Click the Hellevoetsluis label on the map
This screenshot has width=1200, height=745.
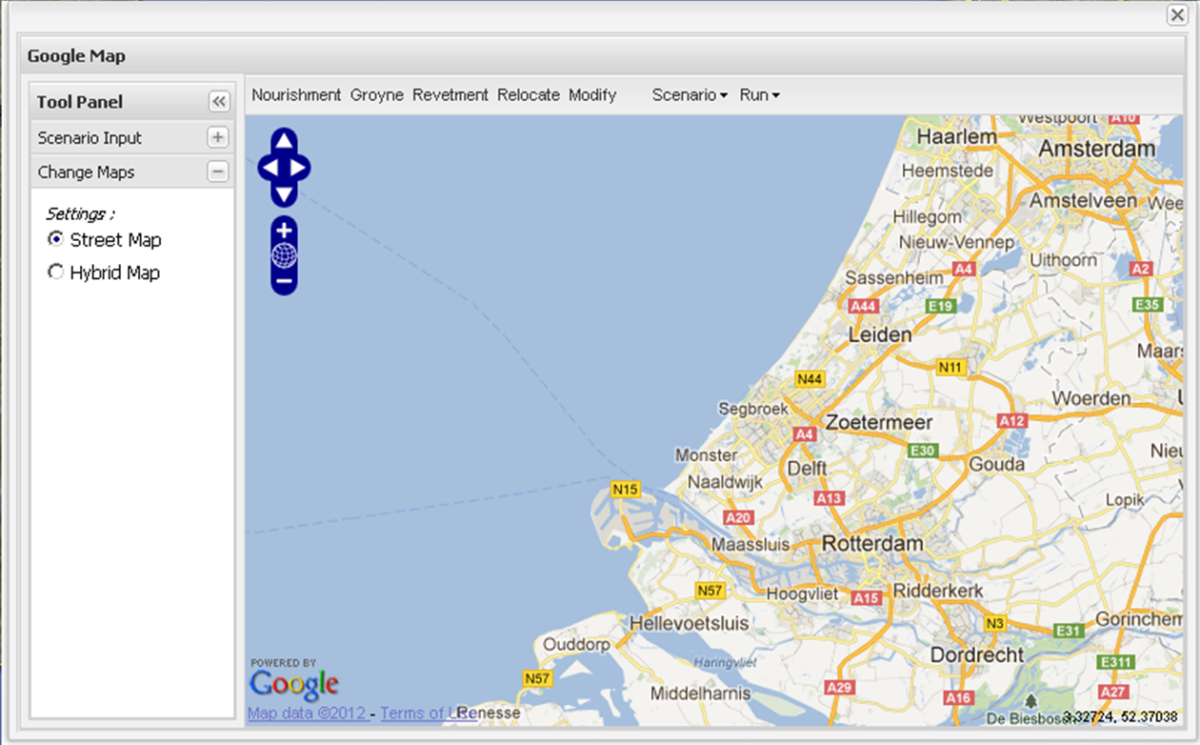tap(689, 623)
